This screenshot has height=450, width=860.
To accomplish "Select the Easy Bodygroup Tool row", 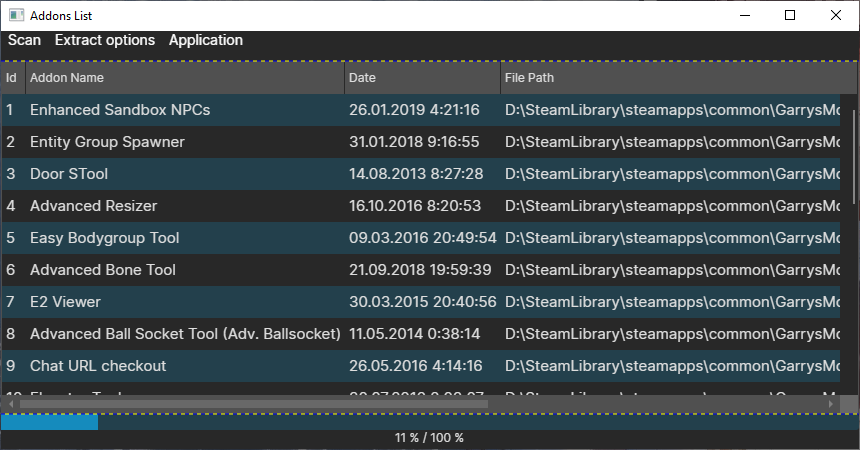I will pos(104,238).
